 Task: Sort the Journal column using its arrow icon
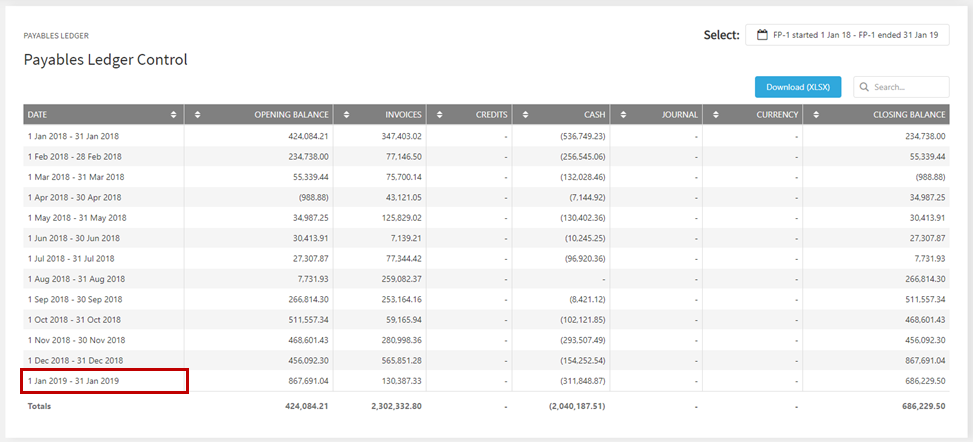tap(624, 115)
